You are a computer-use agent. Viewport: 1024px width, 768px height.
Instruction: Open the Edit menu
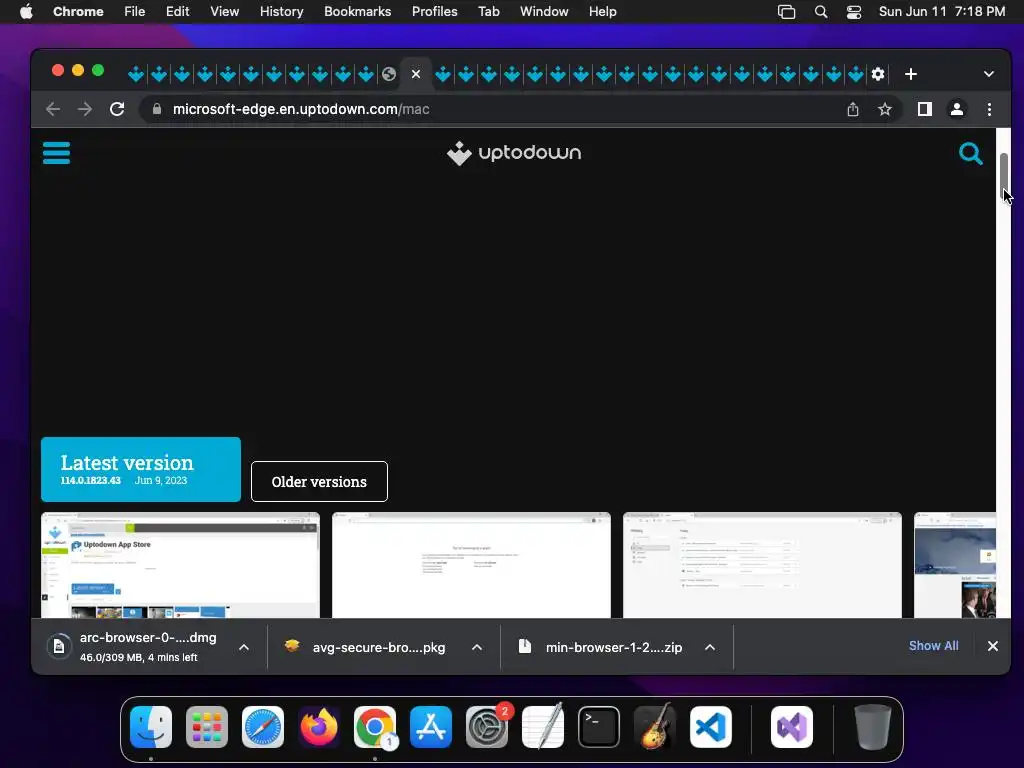coord(177,11)
